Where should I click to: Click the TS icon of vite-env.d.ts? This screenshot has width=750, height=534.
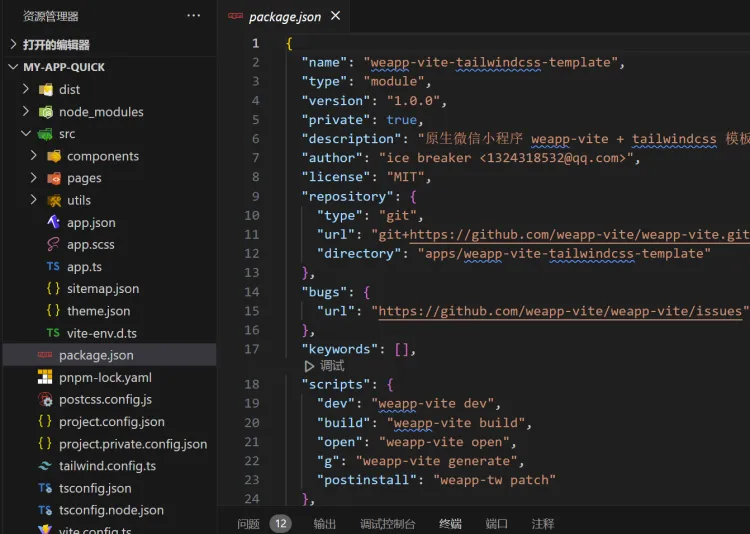coord(53,333)
